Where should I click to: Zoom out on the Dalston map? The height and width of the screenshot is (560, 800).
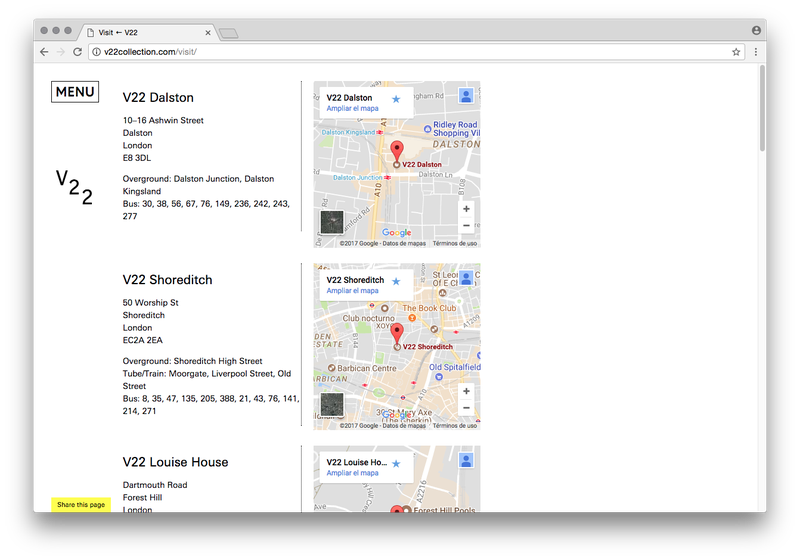[466, 225]
